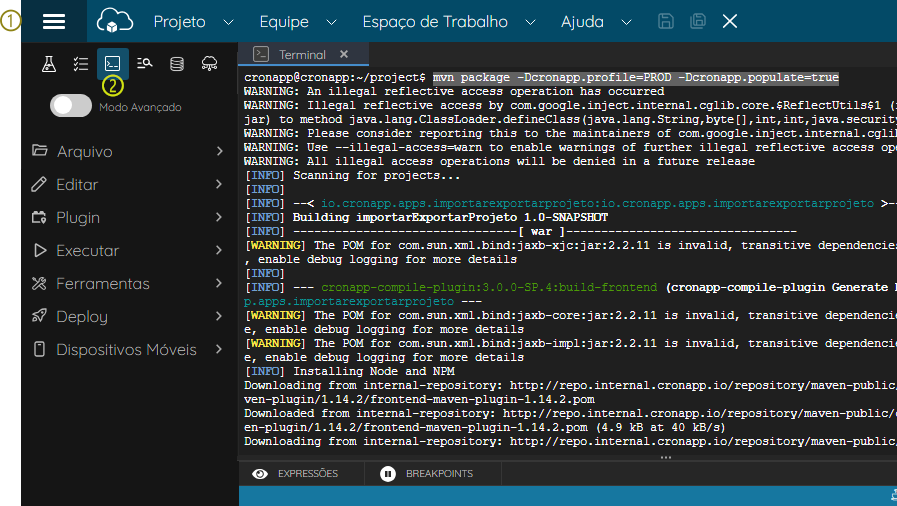Click the cronapp@cronapp prompt text
The height and width of the screenshot is (506, 897).
click(335, 78)
